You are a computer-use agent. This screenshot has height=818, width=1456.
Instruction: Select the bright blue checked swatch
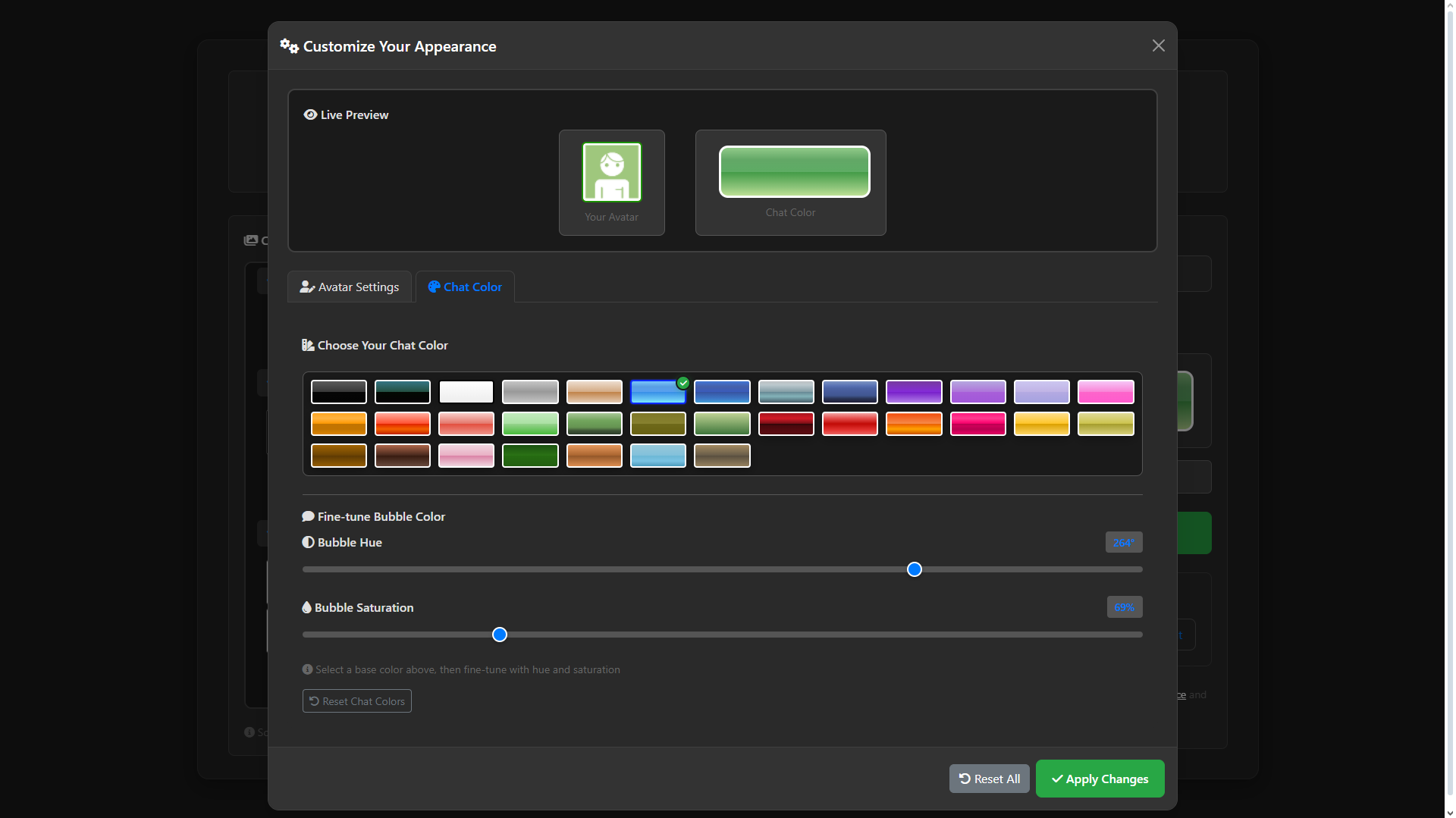657,392
